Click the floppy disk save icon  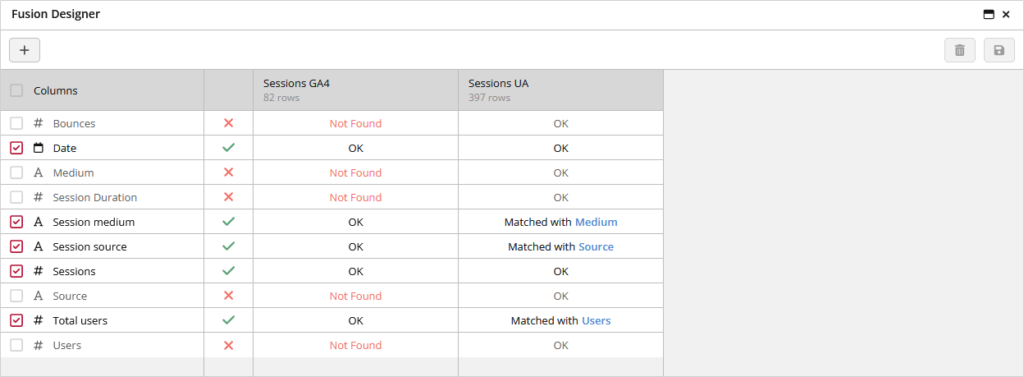pos(999,50)
